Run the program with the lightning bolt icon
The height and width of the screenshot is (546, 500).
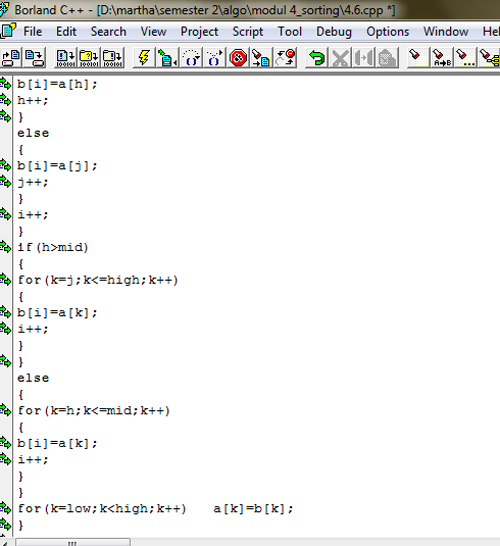click(144, 57)
